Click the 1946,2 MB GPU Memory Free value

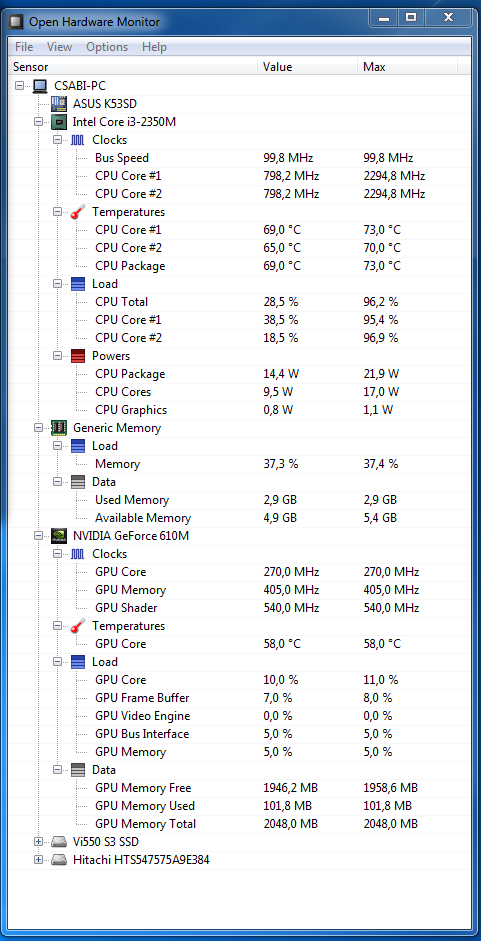pos(291,788)
